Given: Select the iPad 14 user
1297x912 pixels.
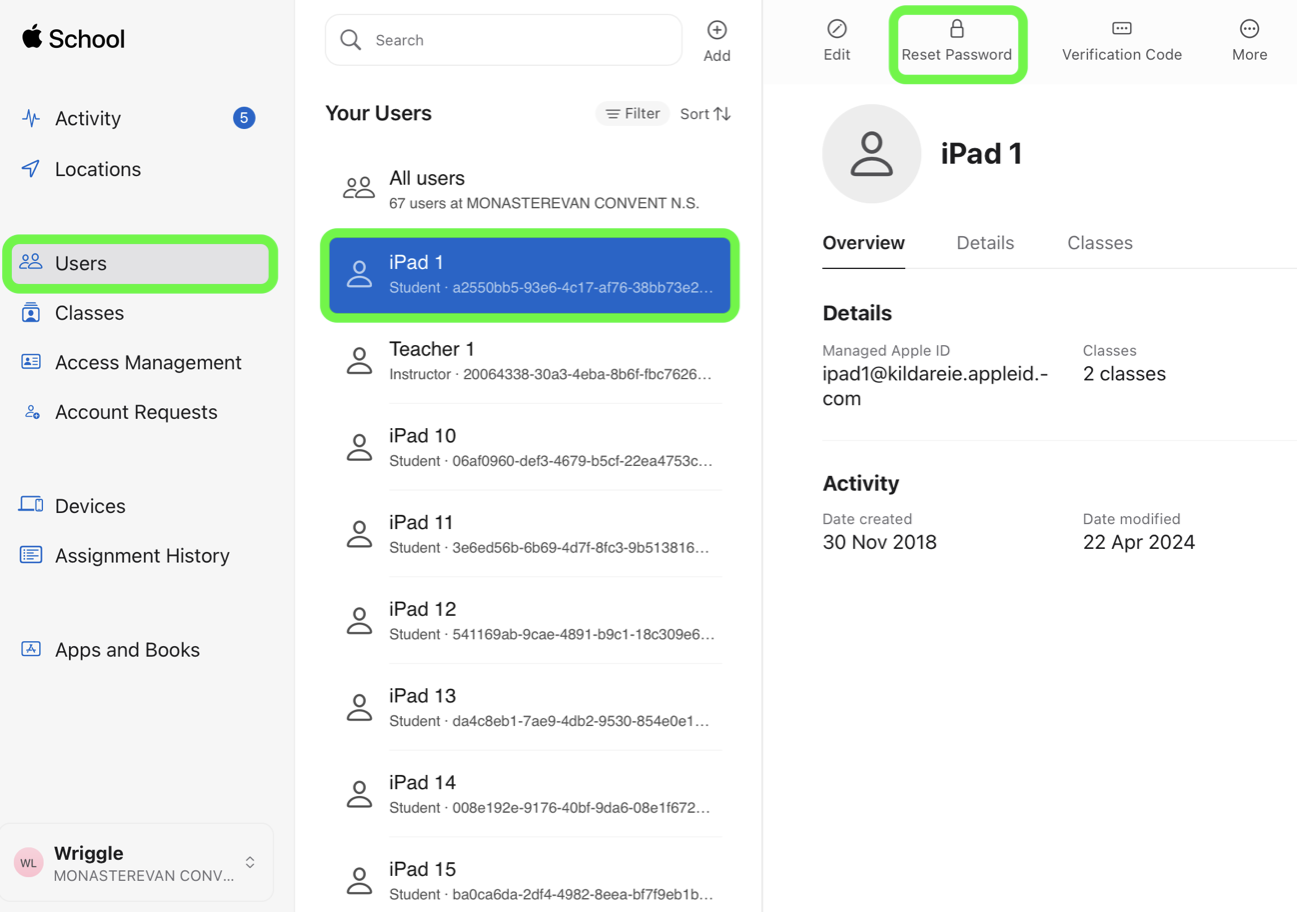Looking at the screenshot, I should [530, 794].
